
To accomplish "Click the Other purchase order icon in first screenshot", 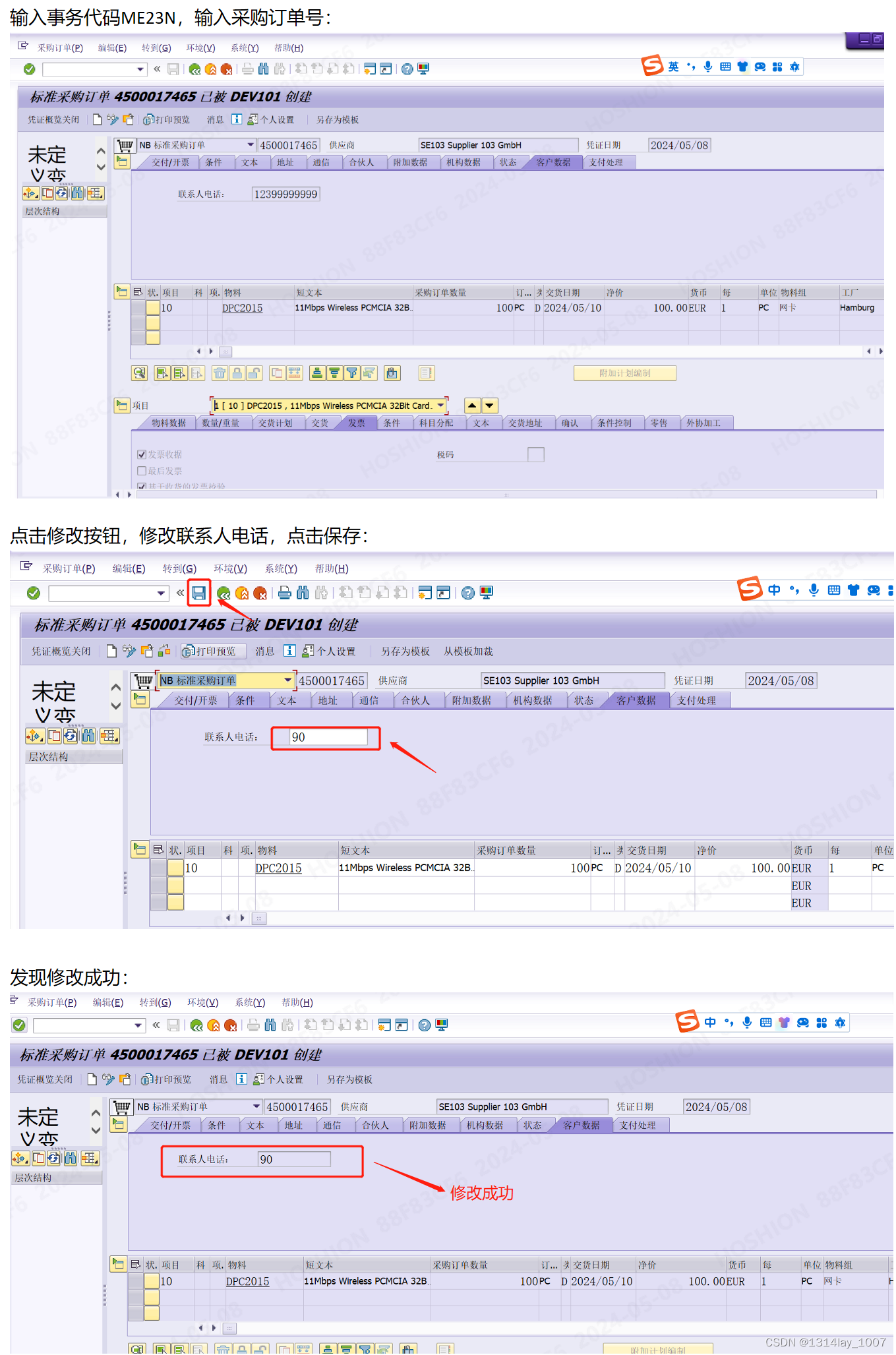I will tap(128, 119).
